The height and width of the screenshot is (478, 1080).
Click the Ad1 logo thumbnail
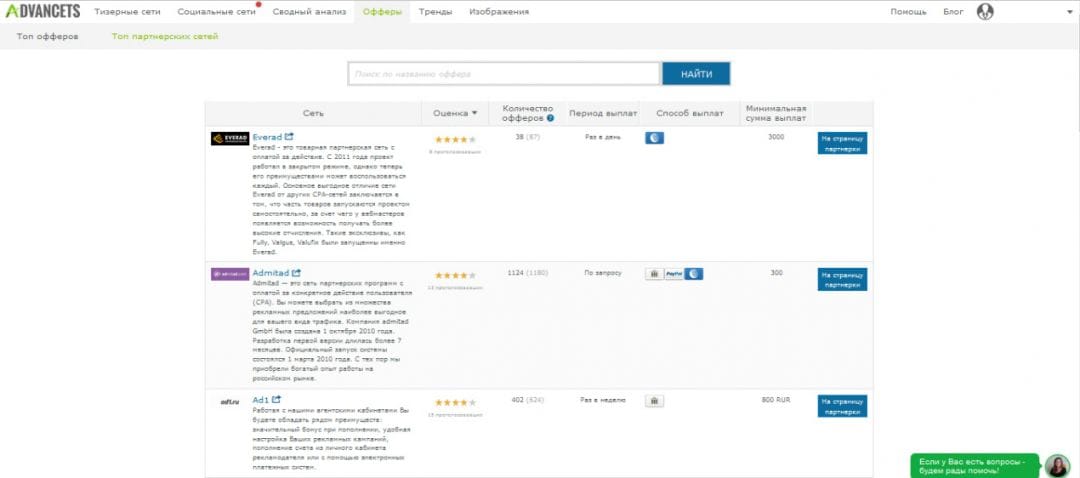pyautogui.click(x=229, y=401)
